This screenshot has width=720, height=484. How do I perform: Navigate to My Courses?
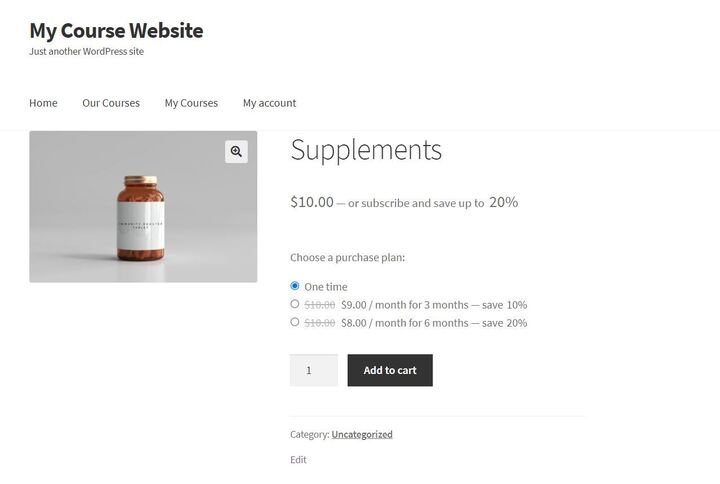[x=191, y=103]
